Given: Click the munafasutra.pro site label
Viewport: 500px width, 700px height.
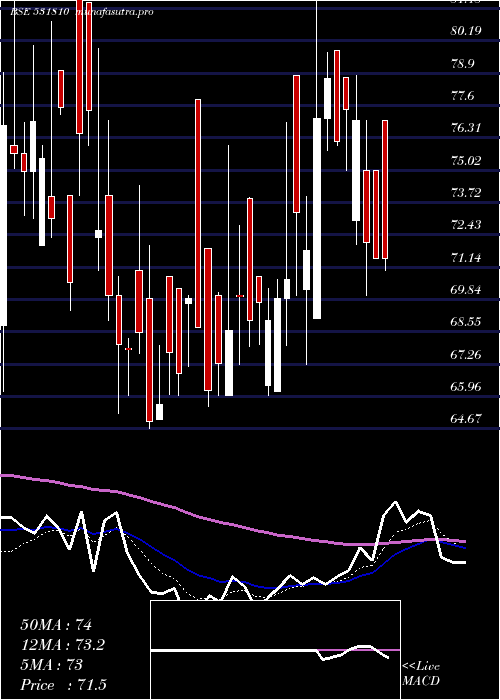Looking at the screenshot, I should point(115,12).
